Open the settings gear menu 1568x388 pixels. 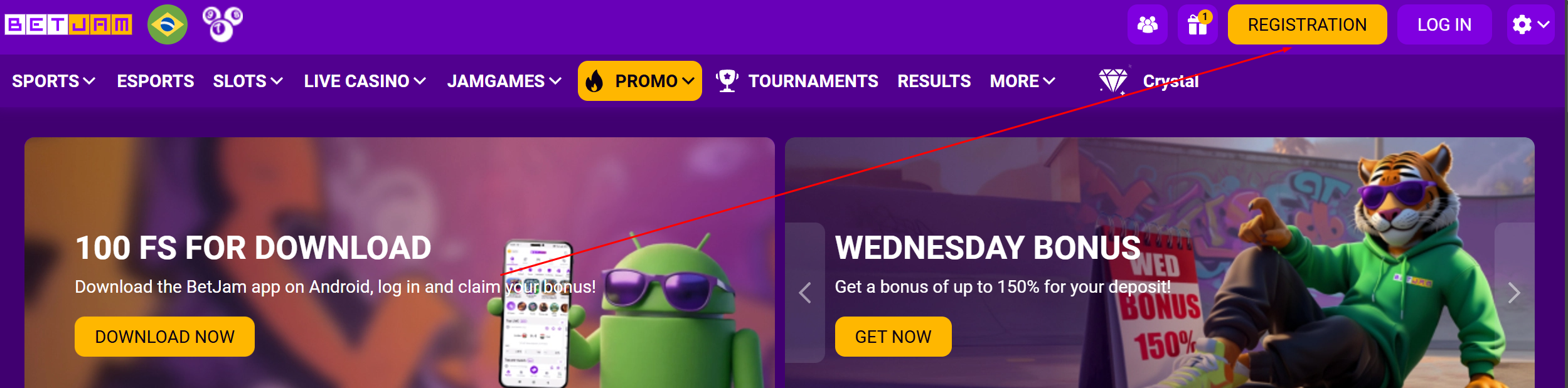(1530, 24)
